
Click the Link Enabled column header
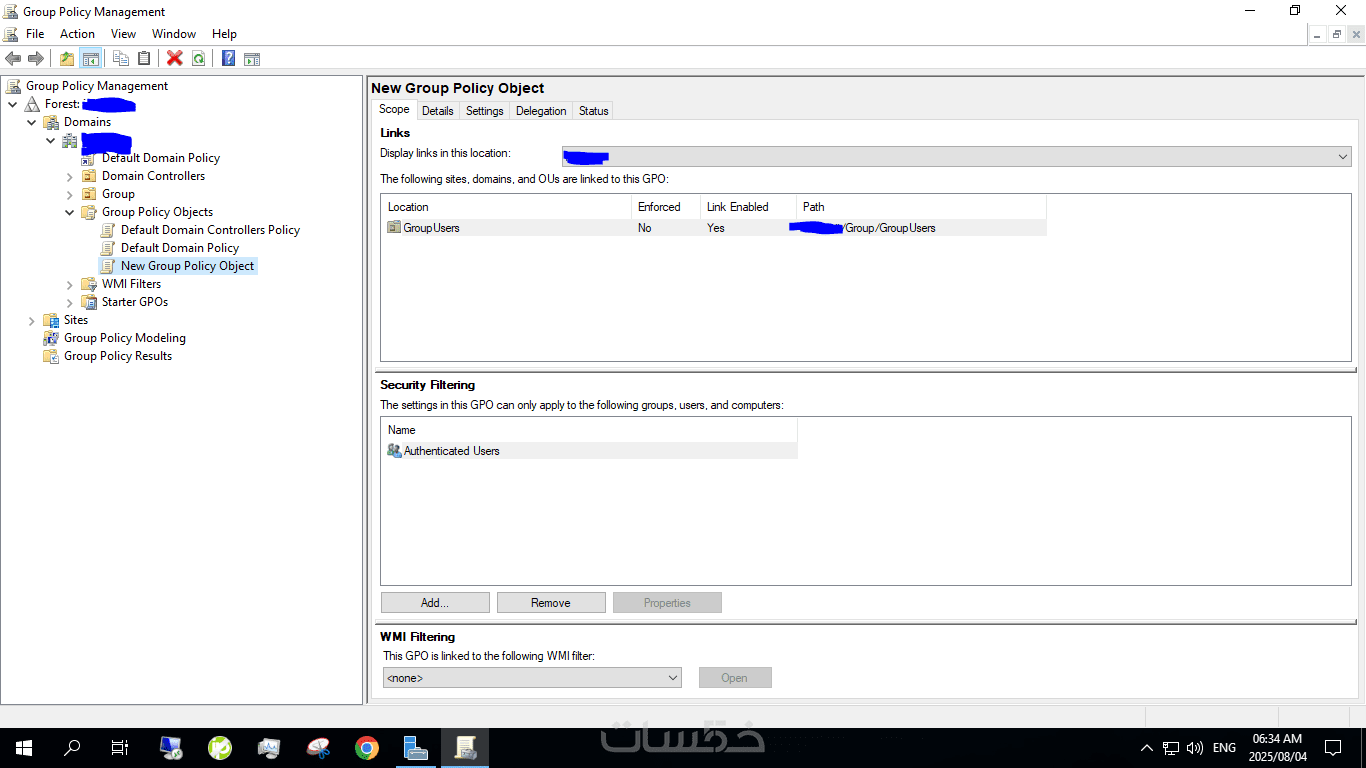[x=748, y=207]
